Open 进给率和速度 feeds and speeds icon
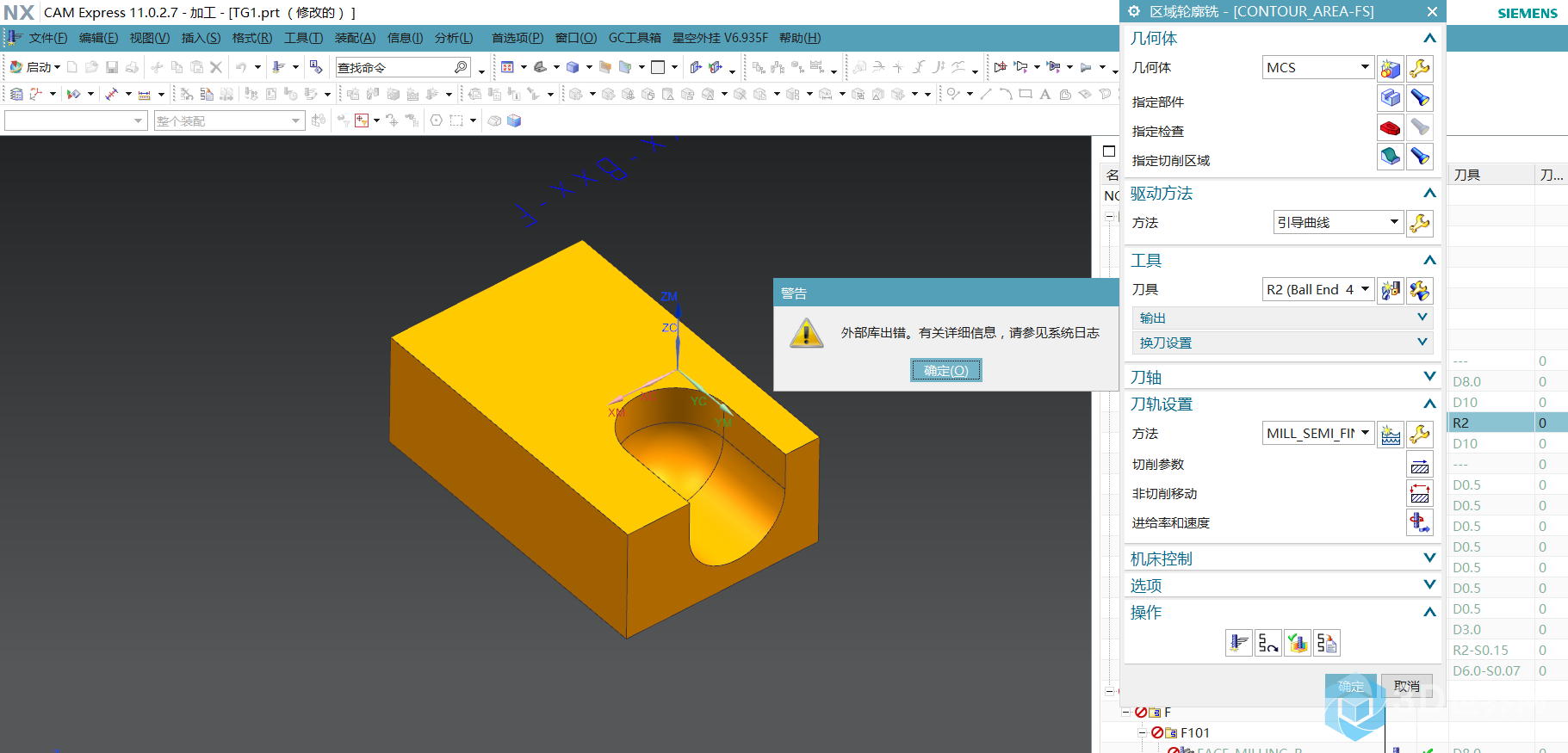The width and height of the screenshot is (1568, 753). [1419, 522]
